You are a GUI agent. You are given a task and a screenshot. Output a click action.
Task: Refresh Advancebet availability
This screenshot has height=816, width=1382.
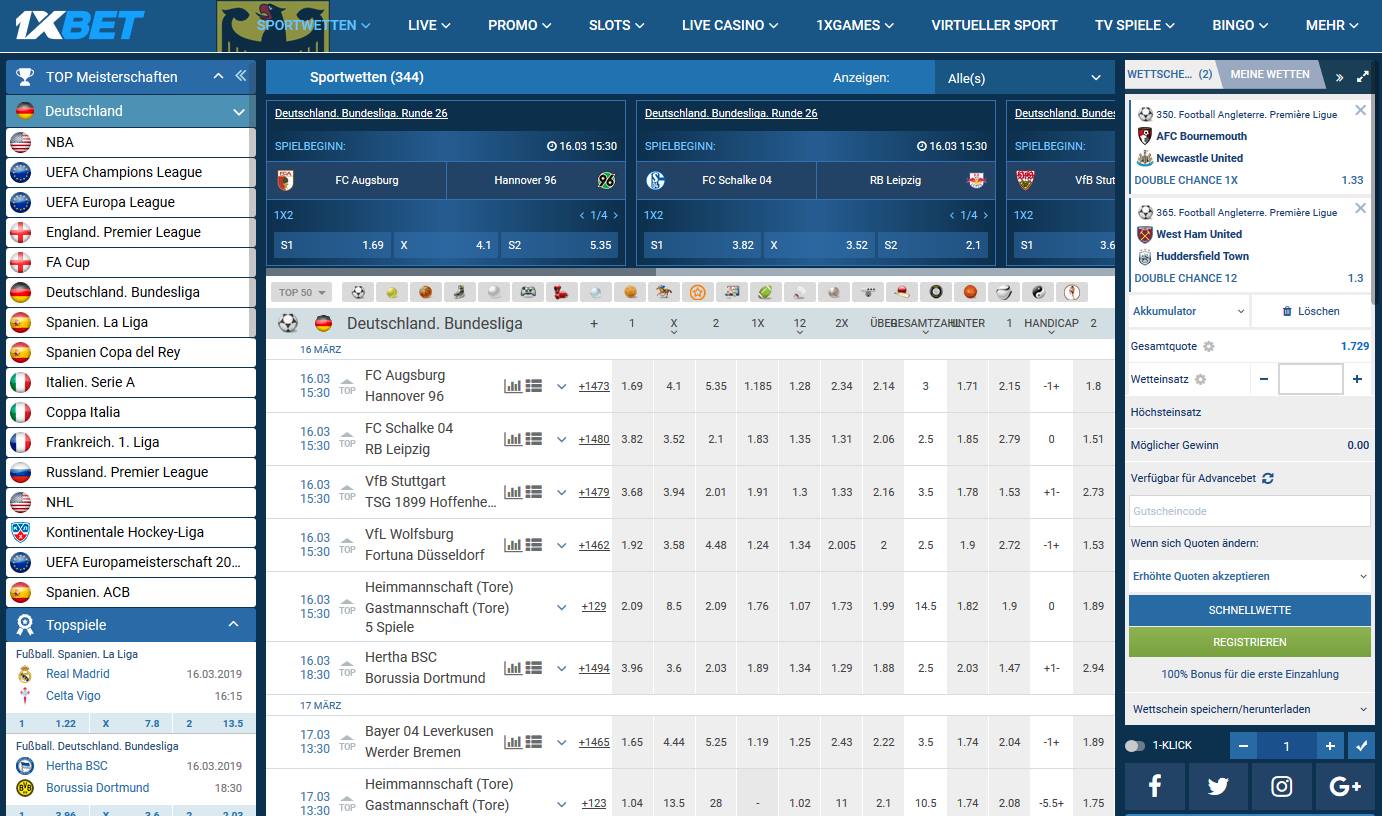[x=1268, y=478]
